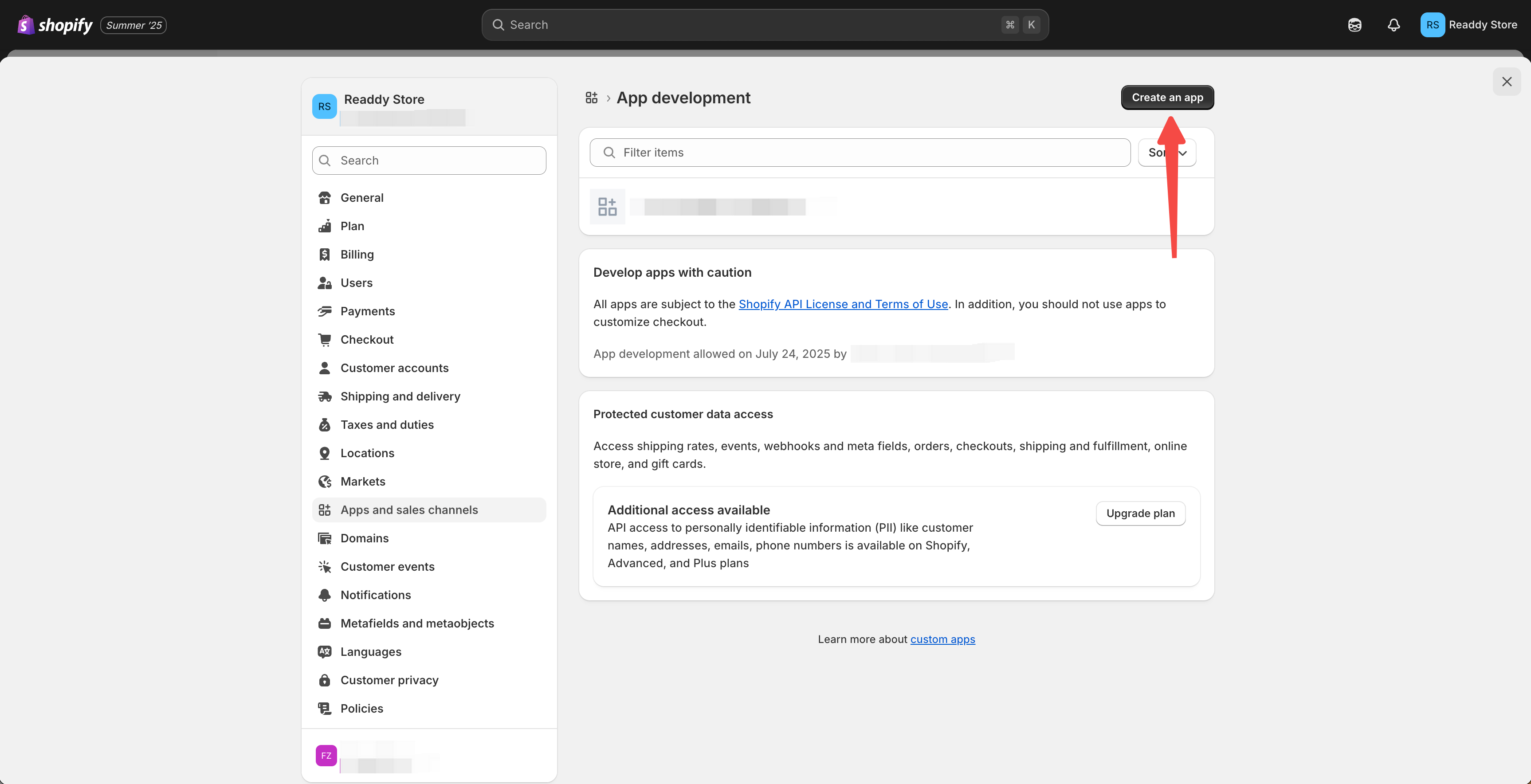Select Apps and sales channels
The width and height of the screenshot is (1531, 784).
tap(409, 510)
